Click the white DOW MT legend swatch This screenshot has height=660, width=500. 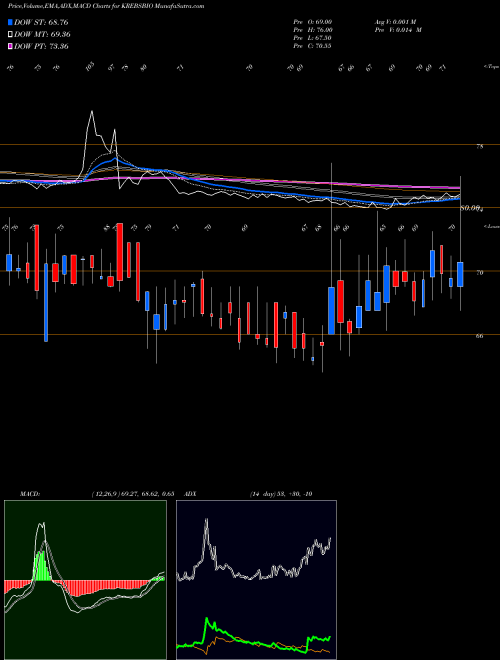pos(10,35)
